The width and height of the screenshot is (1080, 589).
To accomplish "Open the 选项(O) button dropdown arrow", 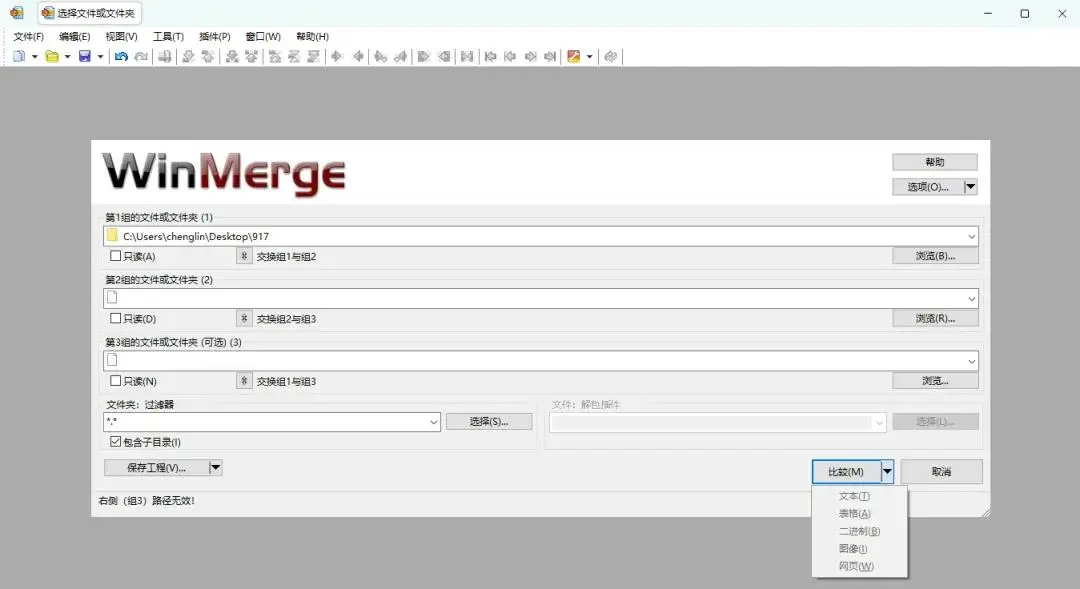I will 970,187.
